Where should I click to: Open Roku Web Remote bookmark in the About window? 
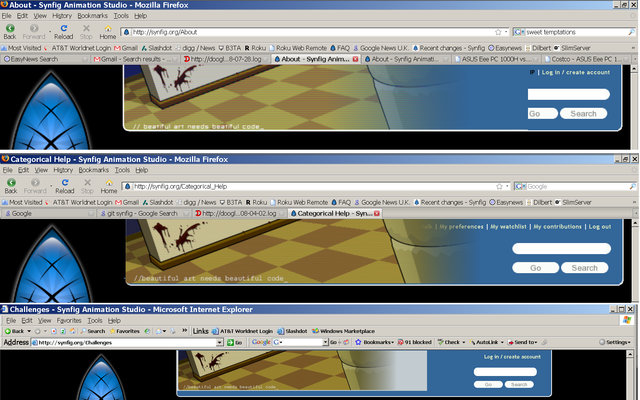point(298,48)
